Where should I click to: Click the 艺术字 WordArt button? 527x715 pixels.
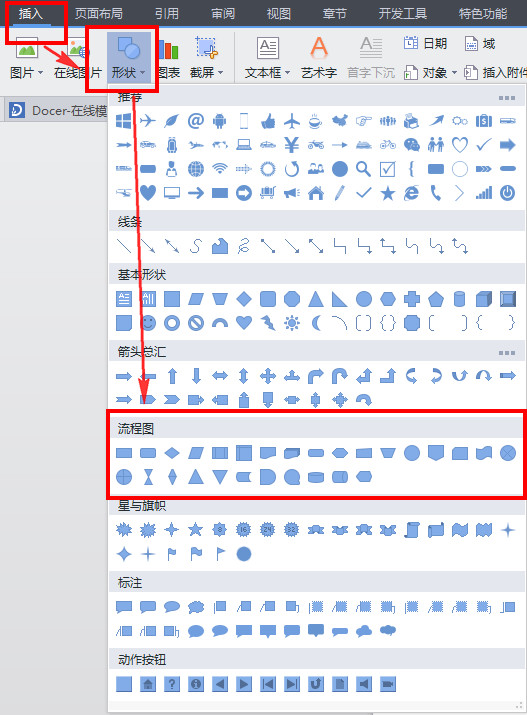tap(319, 57)
